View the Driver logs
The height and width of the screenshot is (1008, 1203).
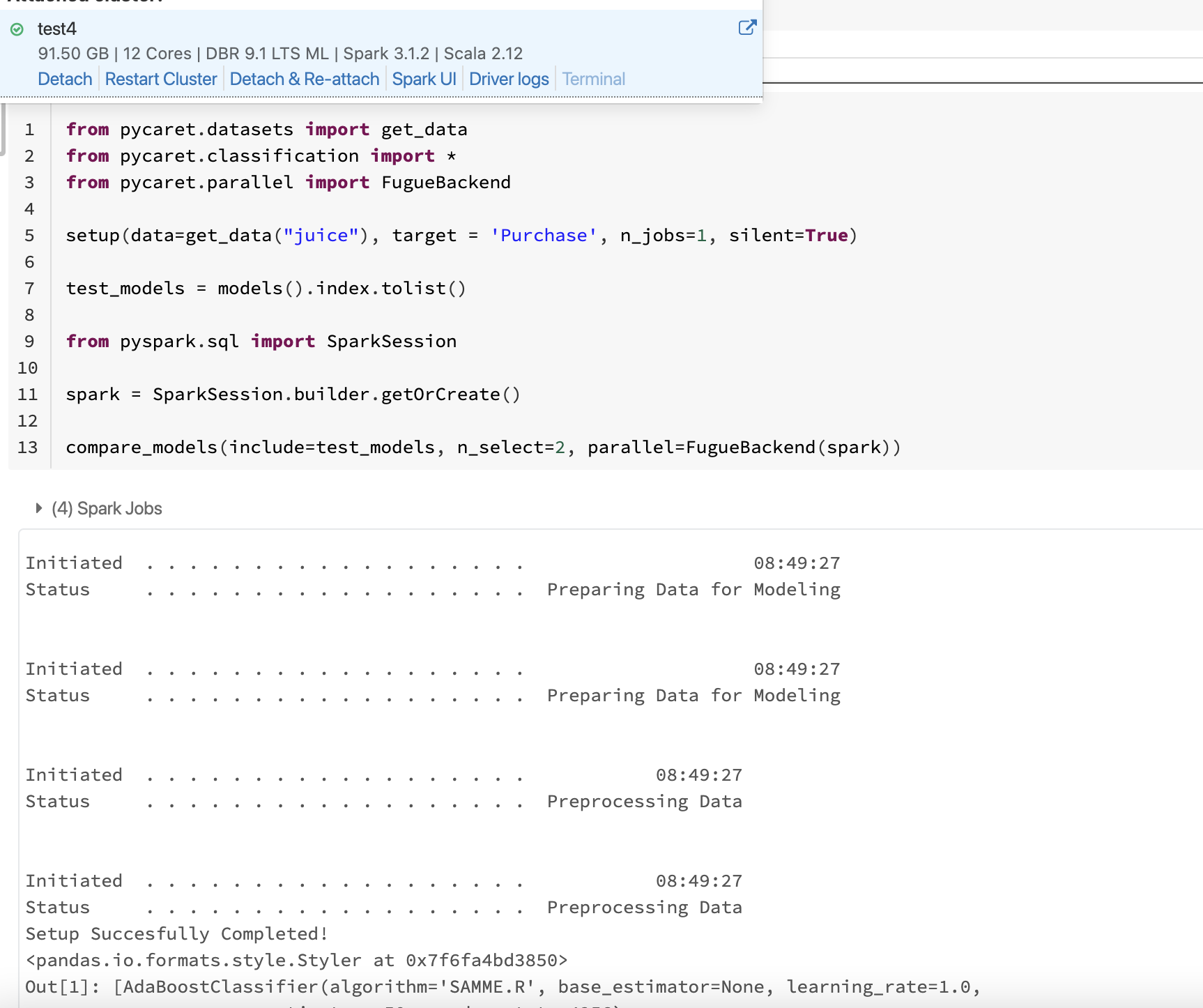coord(508,79)
